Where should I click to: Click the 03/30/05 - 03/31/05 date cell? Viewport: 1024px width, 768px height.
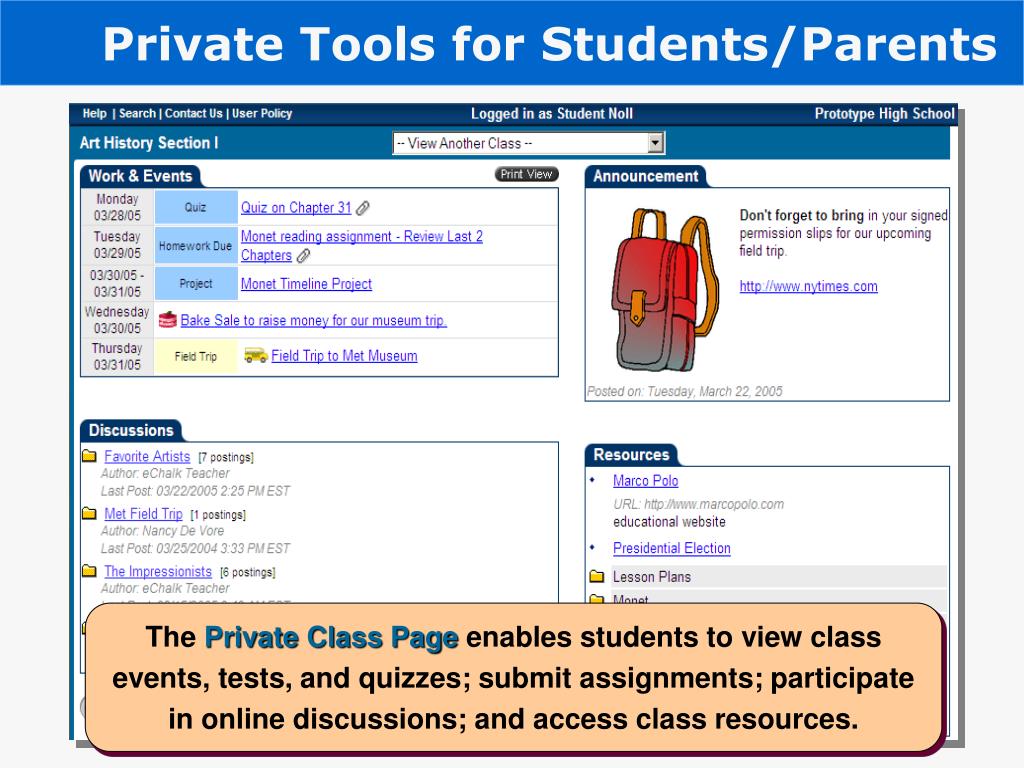point(118,283)
